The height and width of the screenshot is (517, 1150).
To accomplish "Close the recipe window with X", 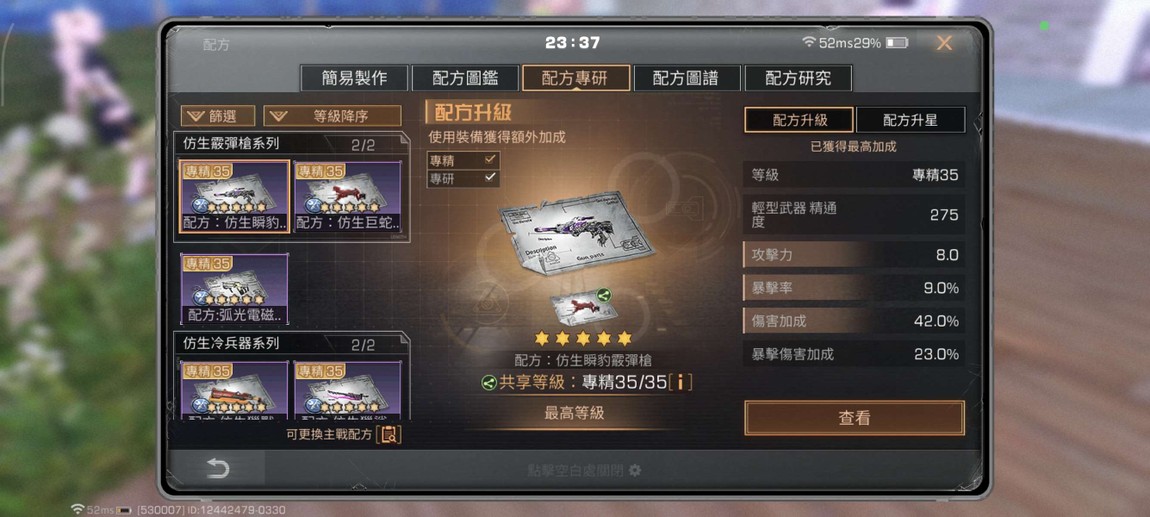I will click(x=944, y=43).
